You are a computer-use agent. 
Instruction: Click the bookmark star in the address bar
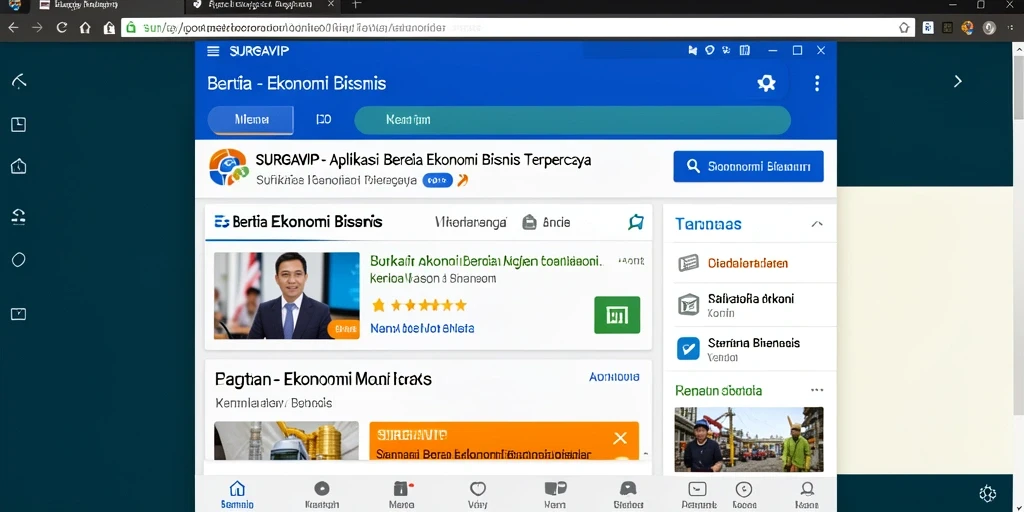(904, 27)
